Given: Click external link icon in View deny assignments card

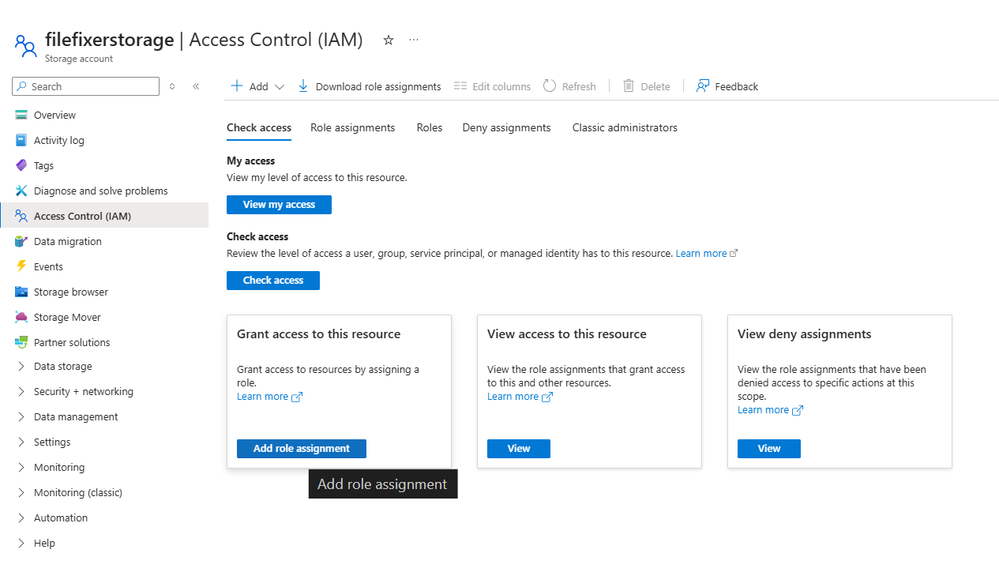Looking at the screenshot, I should [797, 410].
